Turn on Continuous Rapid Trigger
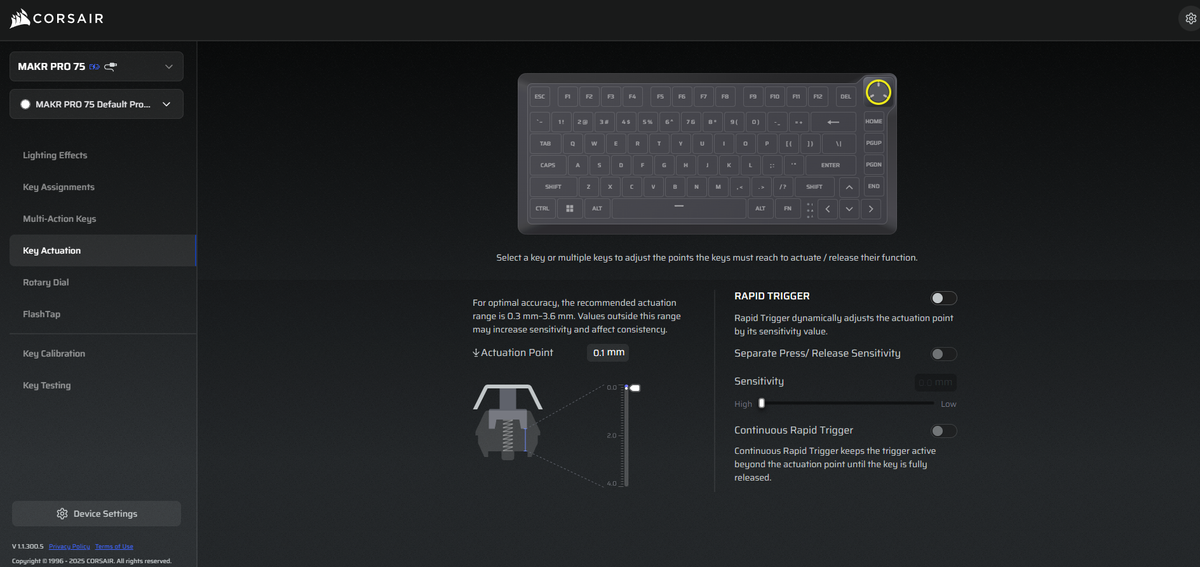The height and width of the screenshot is (567, 1200). [x=943, y=431]
